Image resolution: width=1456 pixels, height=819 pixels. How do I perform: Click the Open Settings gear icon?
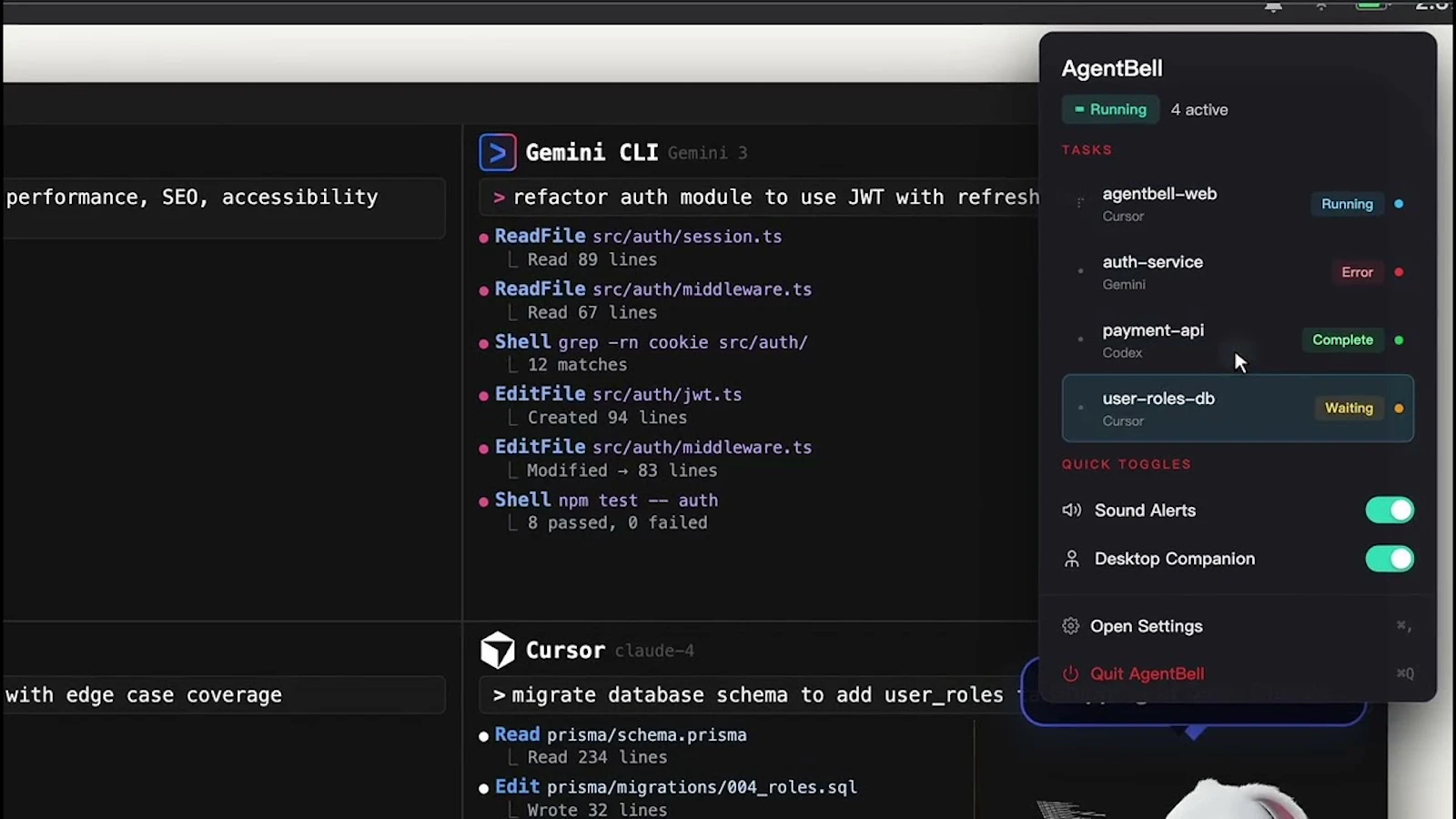[1070, 626]
